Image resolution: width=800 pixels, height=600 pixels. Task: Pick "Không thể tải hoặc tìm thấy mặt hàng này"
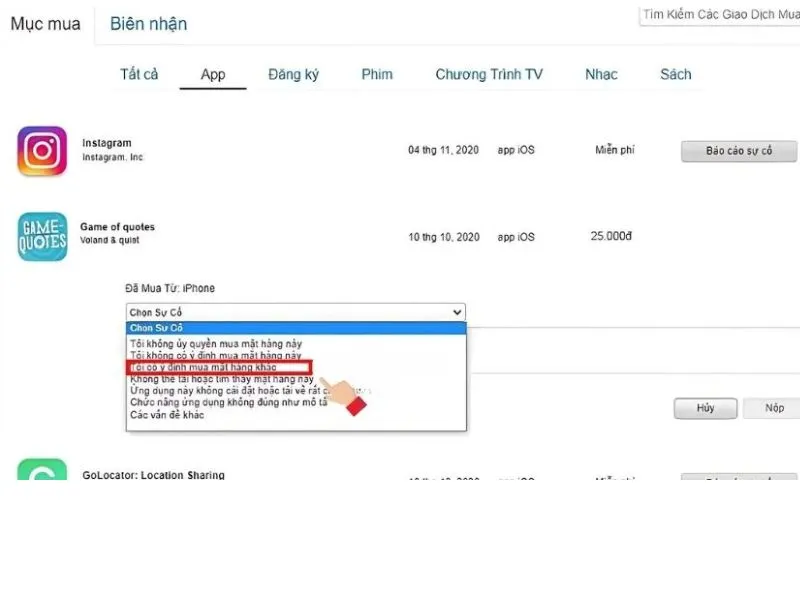pyautogui.click(x=221, y=379)
